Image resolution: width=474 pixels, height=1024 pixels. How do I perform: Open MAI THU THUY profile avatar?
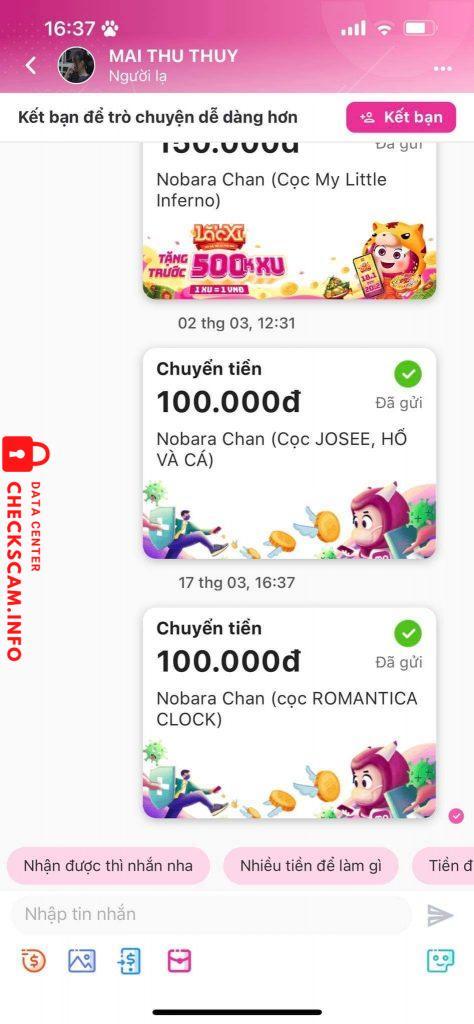pyautogui.click(x=76, y=65)
